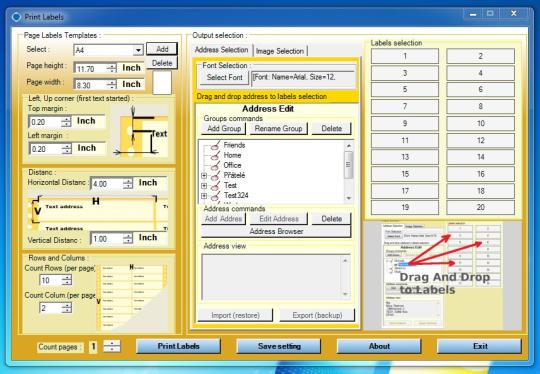The image size is (540, 374).
Task: Click the Count Columns field
Action: [x=51, y=308]
